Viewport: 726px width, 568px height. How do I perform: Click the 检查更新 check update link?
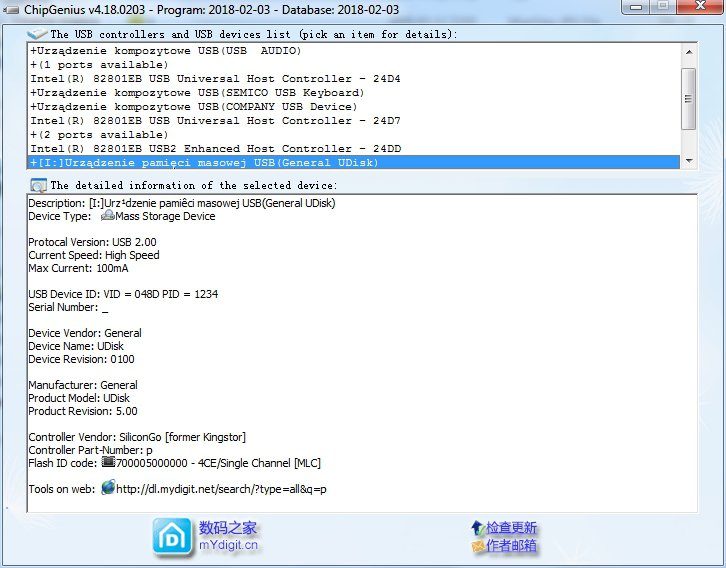coord(511,528)
